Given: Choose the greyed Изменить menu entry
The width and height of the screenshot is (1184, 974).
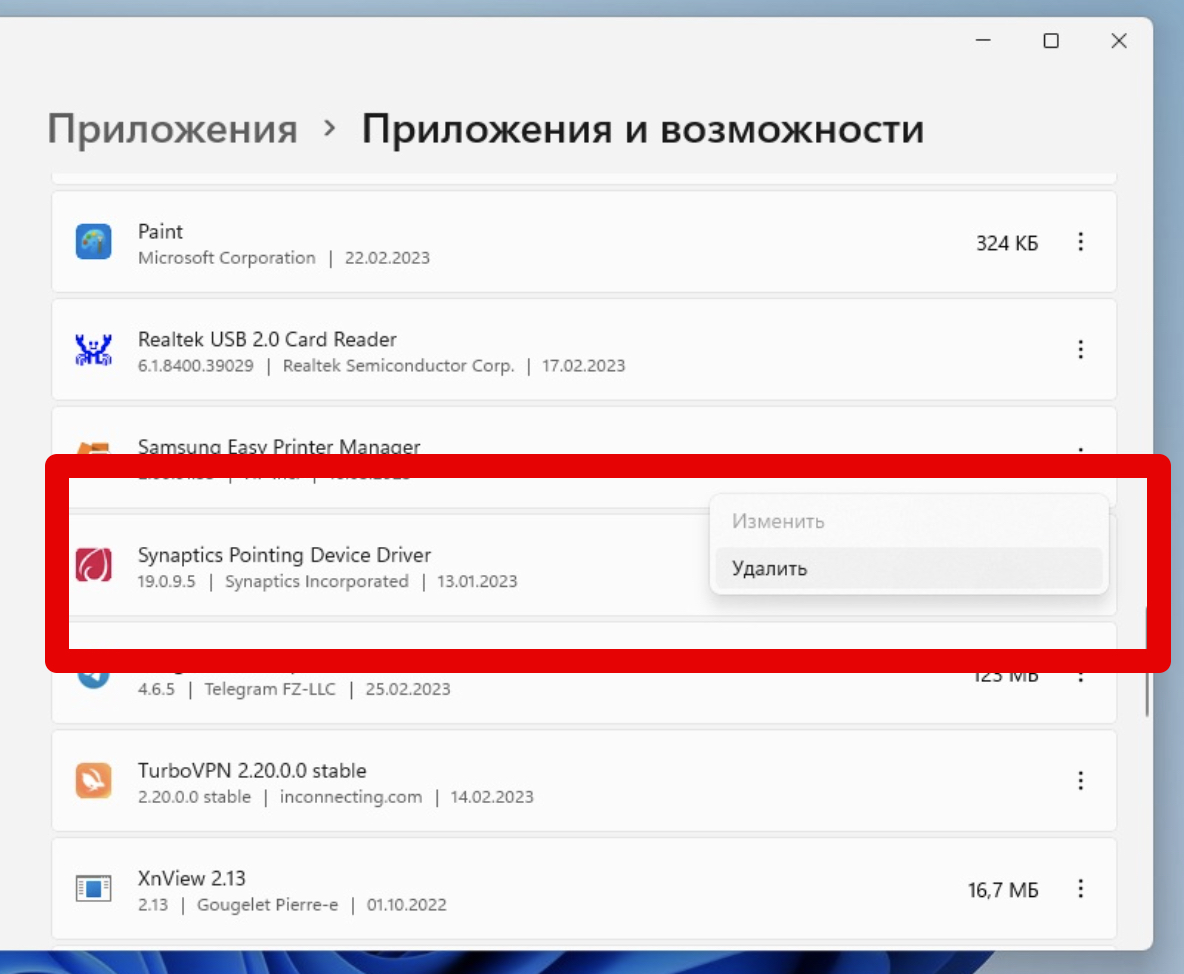Looking at the screenshot, I should (x=908, y=521).
